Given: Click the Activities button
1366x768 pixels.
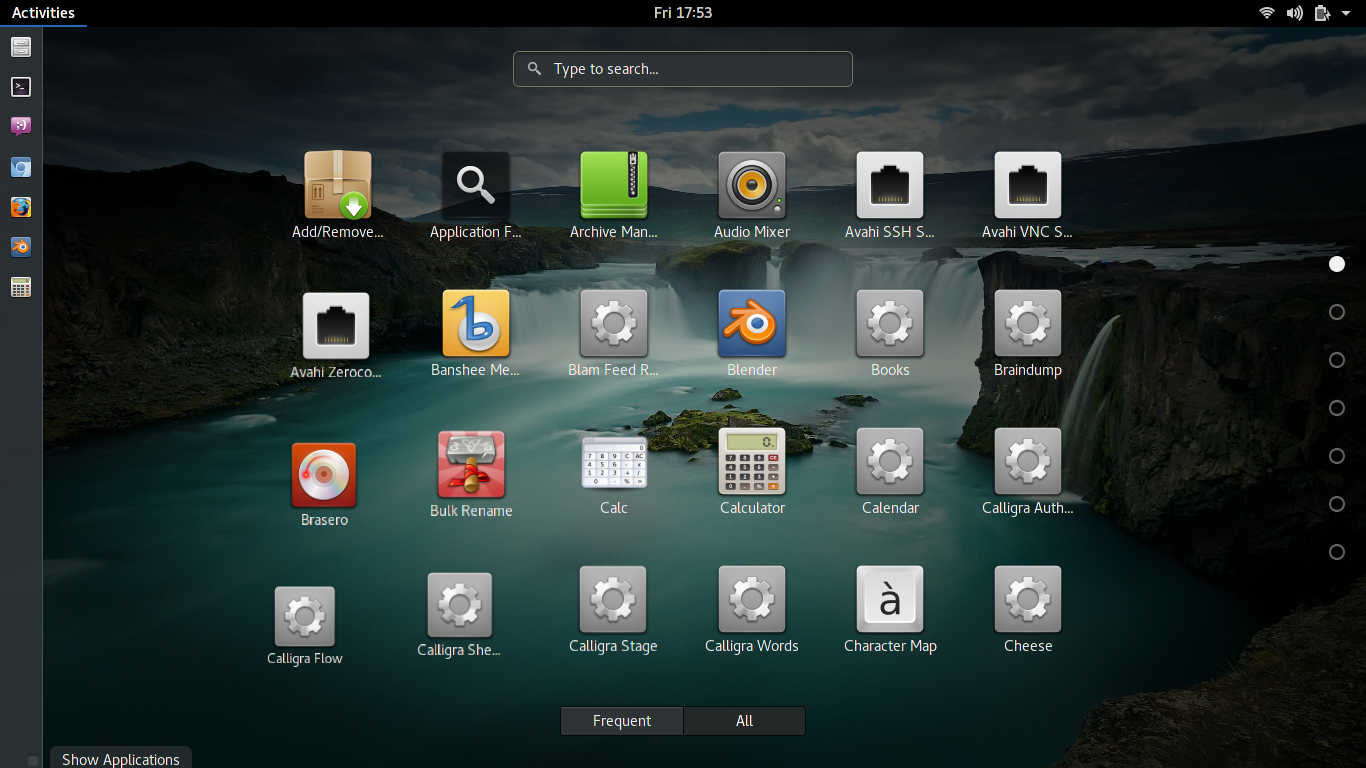Looking at the screenshot, I should pyautogui.click(x=43, y=13).
